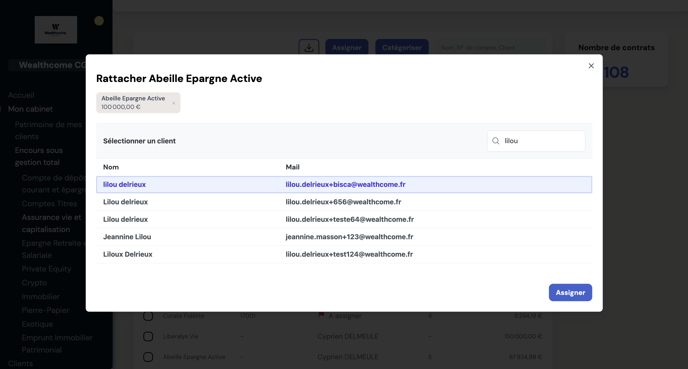Click the yellow status dot beside the logo
The width and height of the screenshot is (688, 369).
click(99, 21)
